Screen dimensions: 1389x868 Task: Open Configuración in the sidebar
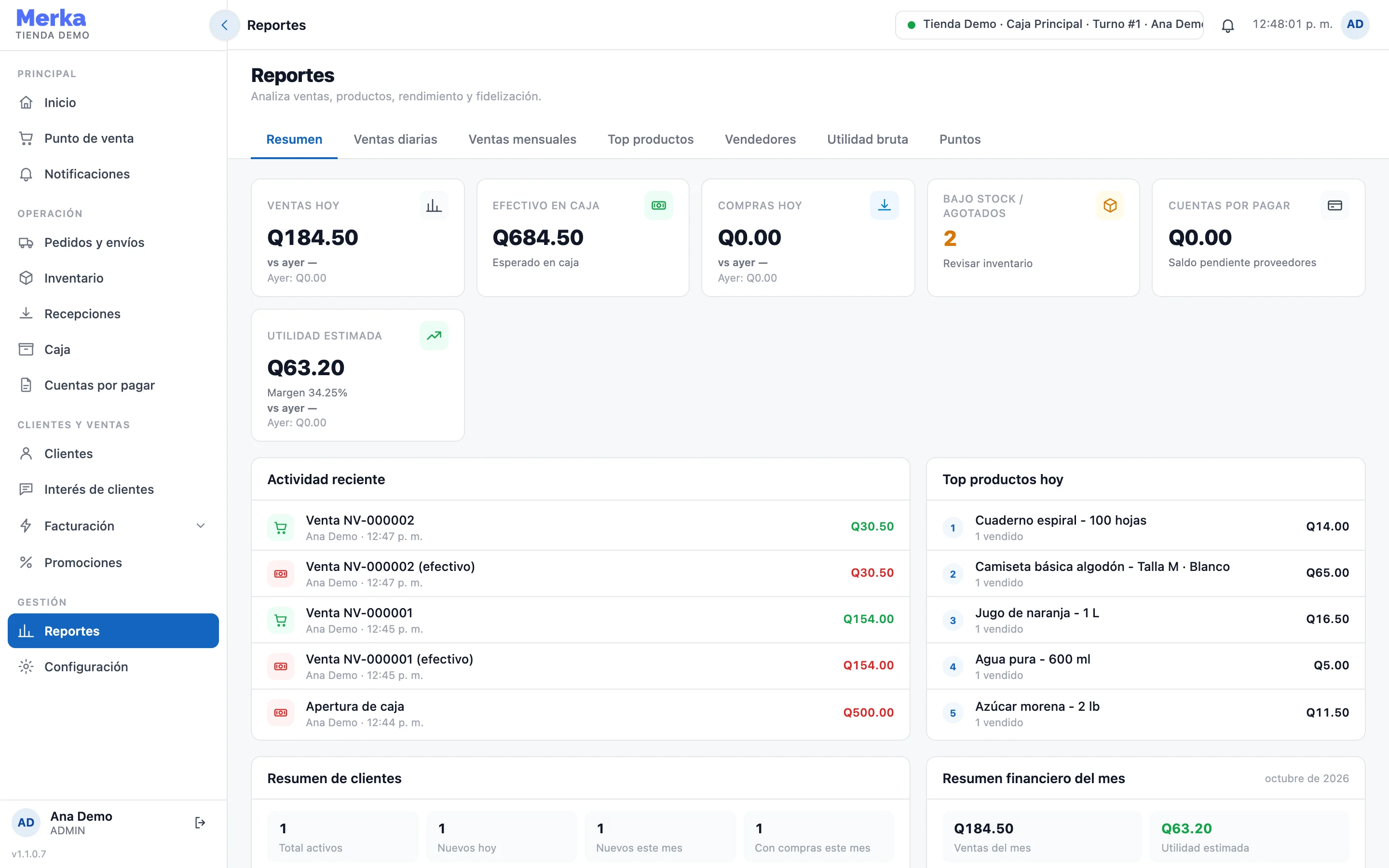(x=113, y=666)
